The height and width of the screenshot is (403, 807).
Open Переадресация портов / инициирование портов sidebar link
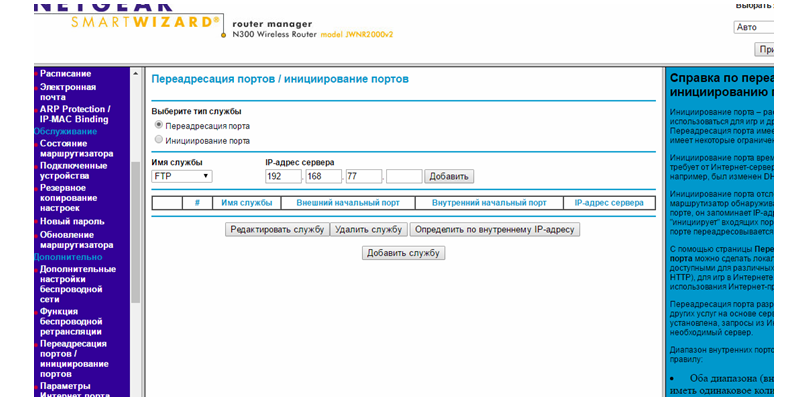(x=74, y=359)
